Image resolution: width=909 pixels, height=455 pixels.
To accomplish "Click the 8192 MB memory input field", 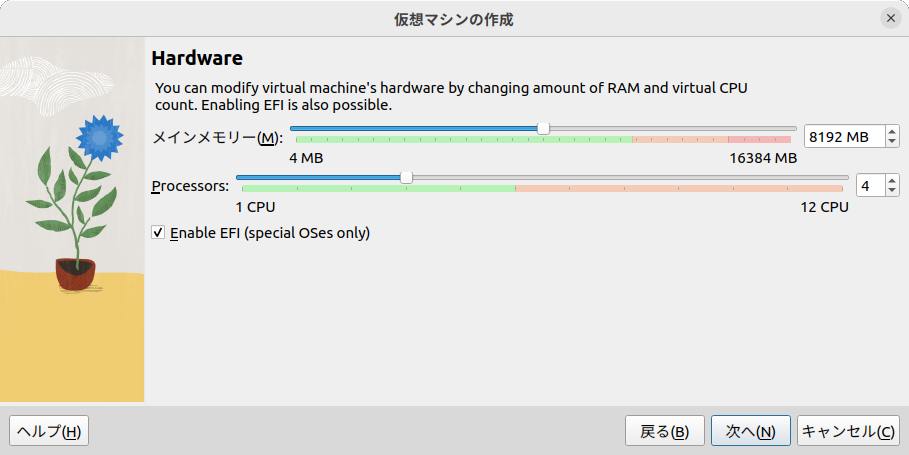I will click(844, 137).
